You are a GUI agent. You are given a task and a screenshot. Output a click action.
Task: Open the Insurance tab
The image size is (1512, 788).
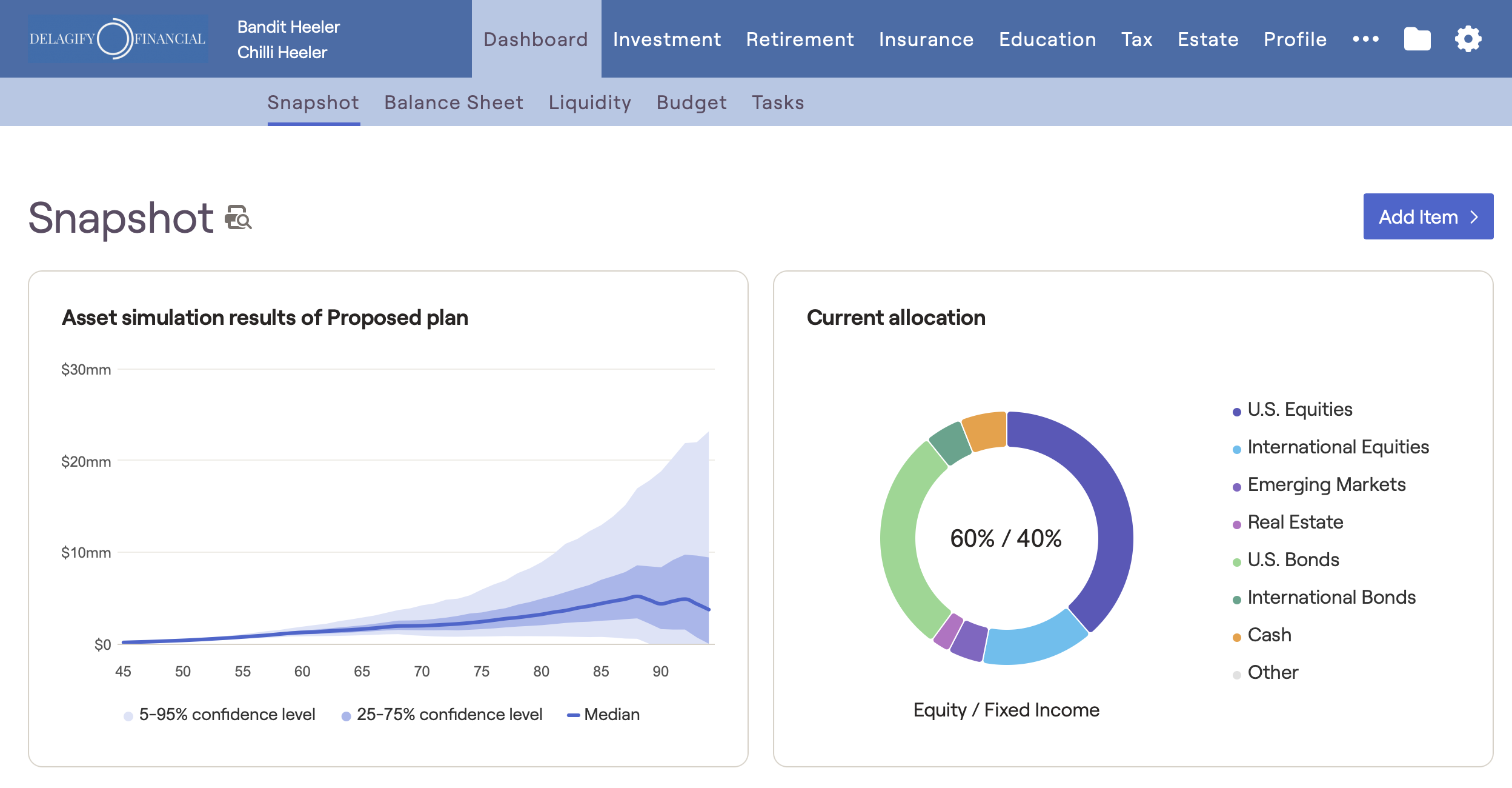click(x=926, y=39)
